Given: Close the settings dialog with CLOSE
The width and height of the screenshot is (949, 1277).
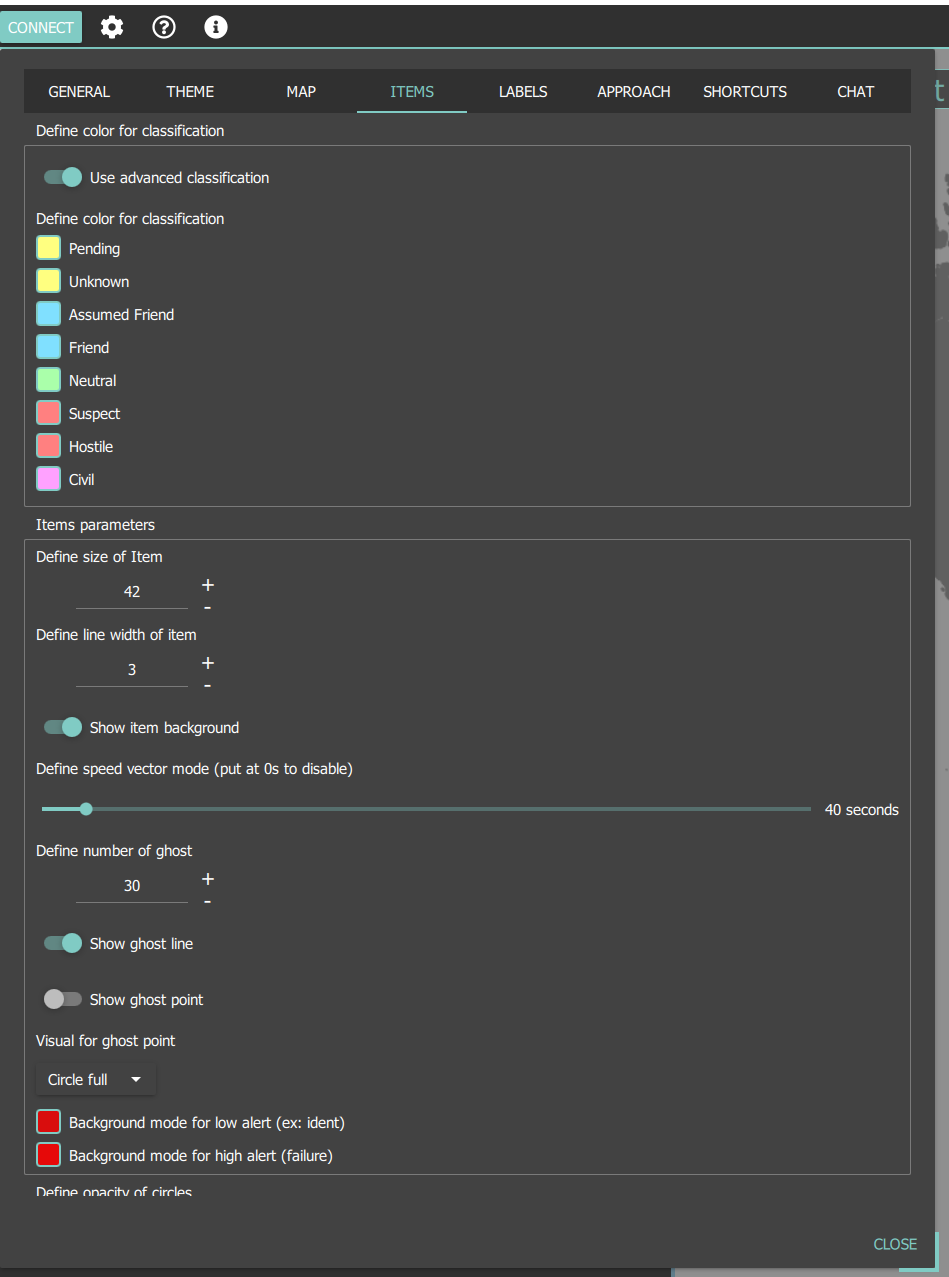Looking at the screenshot, I should click(895, 1244).
